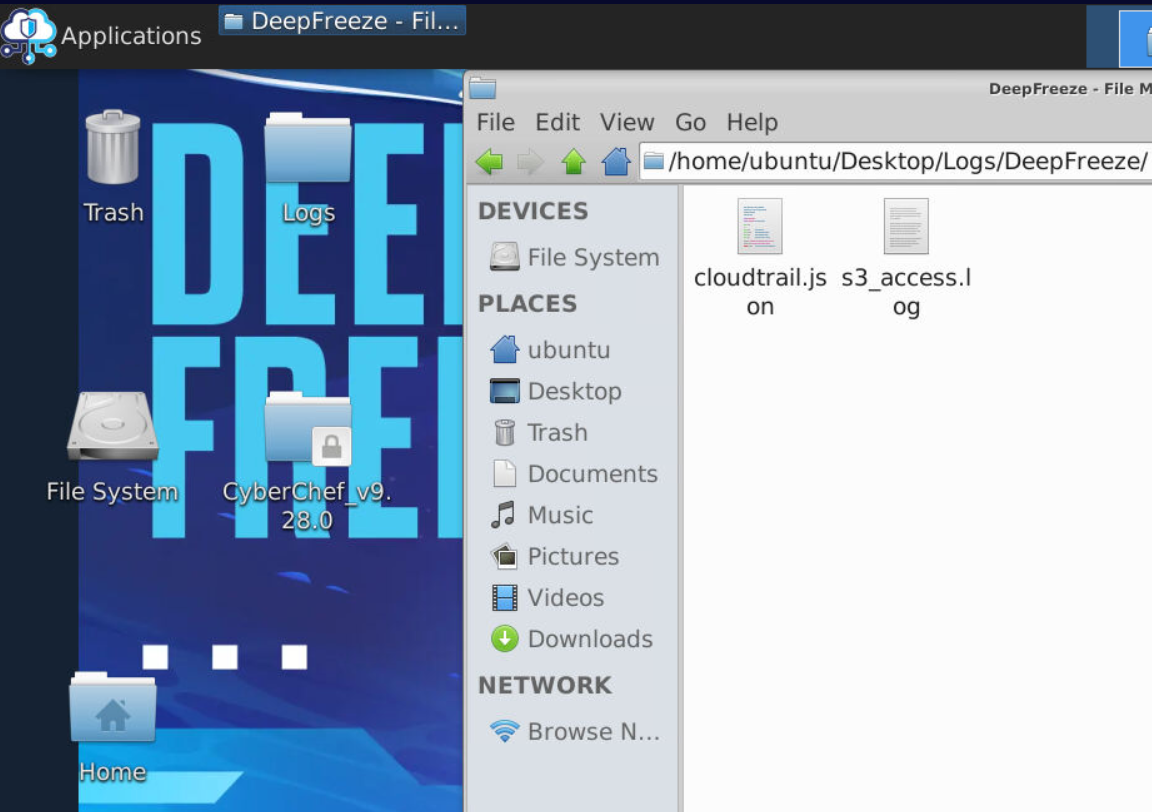Select the Logs folder on the desktop
Screen dimensions: 1152x812
click(x=308, y=147)
